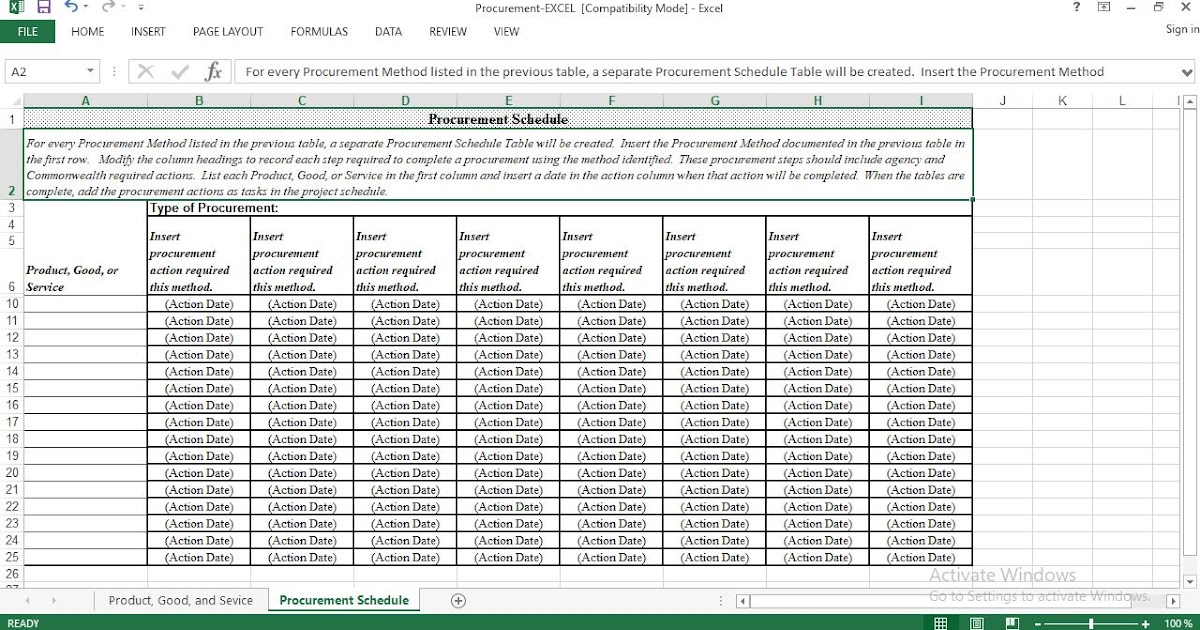This screenshot has height=630, width=1200.
Task: Click vertical scrollbar up arrow
Action: pyautogui.click(x=1190, y=101)
